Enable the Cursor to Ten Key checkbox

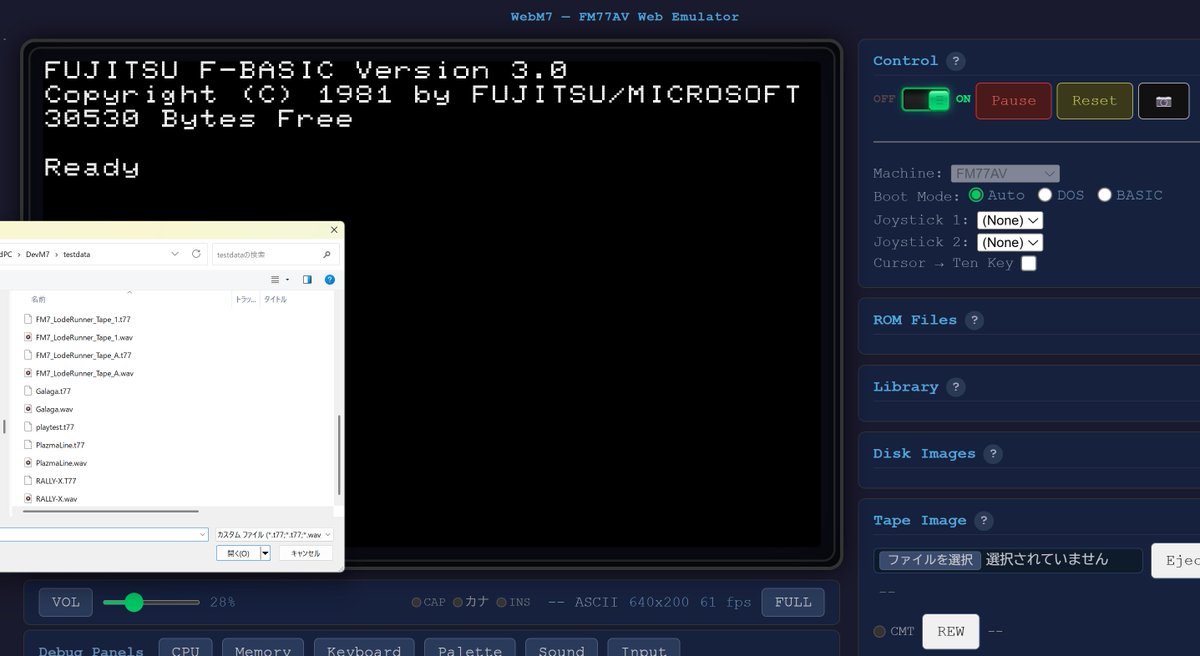tap(1028, 264)
